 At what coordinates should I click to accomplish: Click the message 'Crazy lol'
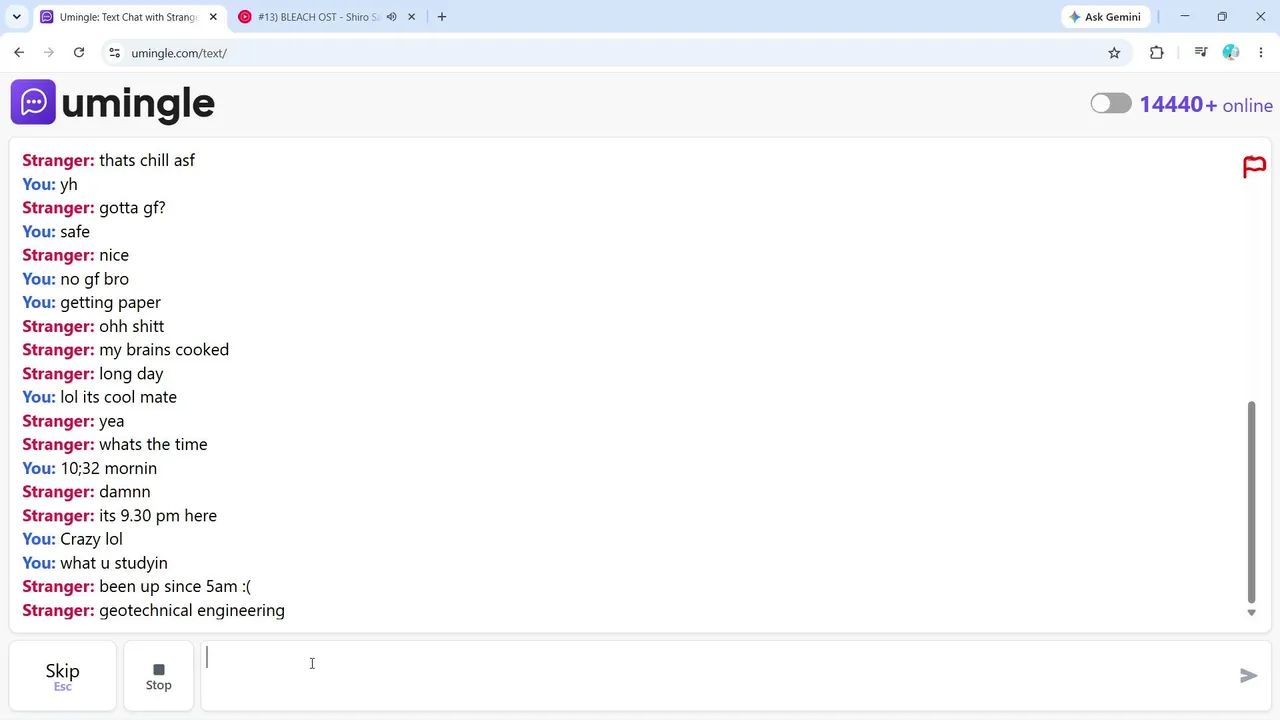[91, 539]
